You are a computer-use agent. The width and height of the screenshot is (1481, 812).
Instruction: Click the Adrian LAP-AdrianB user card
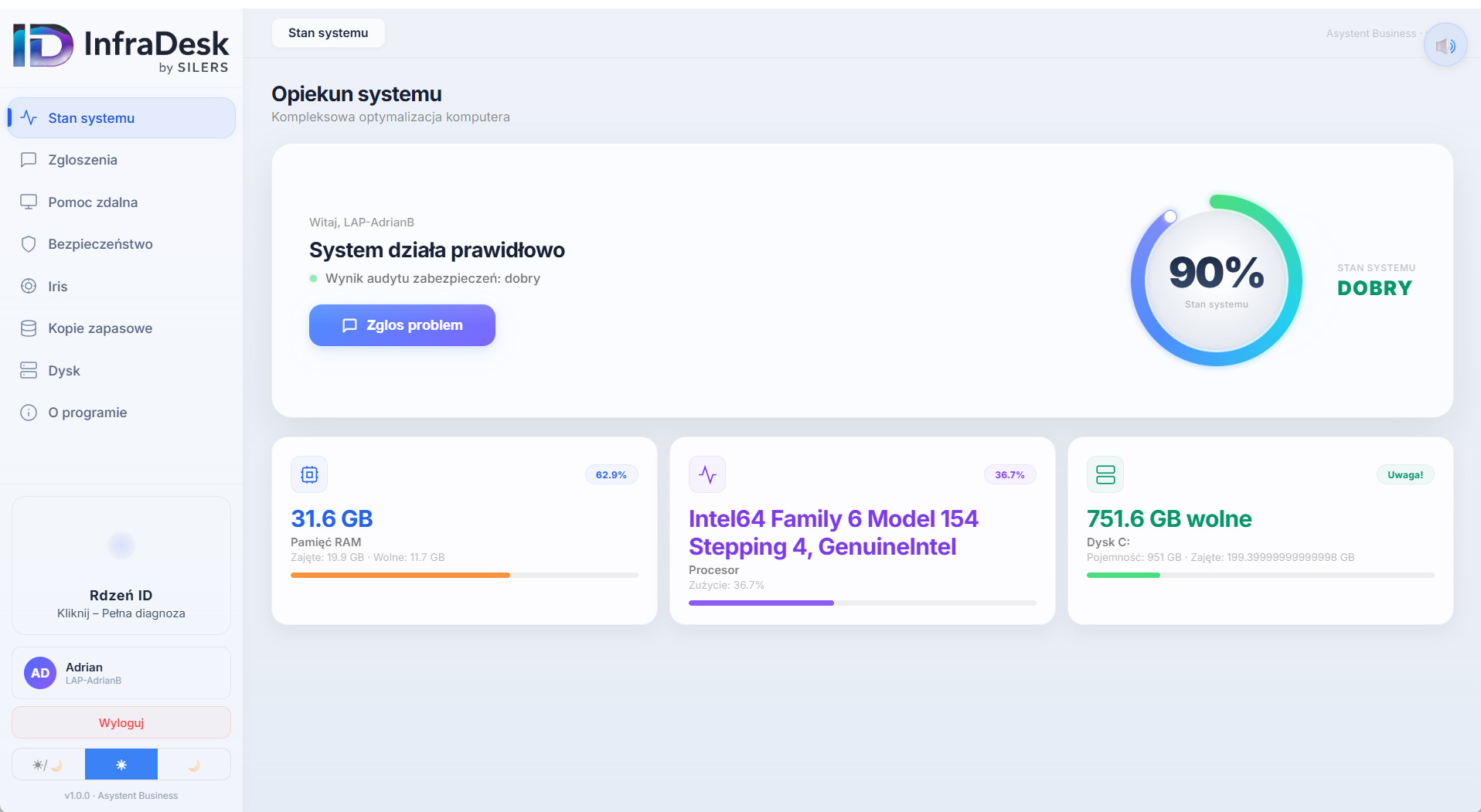tap(121, 673)
